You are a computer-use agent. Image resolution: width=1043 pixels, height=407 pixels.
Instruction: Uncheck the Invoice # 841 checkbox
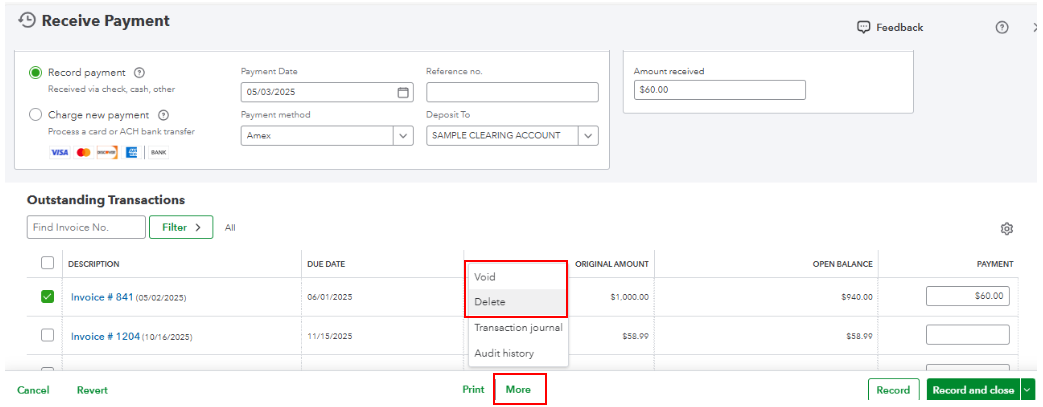pos(47,297)
